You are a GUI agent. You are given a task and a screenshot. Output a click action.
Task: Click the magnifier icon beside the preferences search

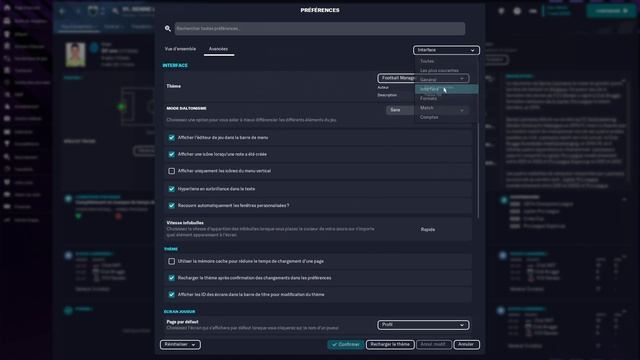pyautogui.click(x=168, y=29)
